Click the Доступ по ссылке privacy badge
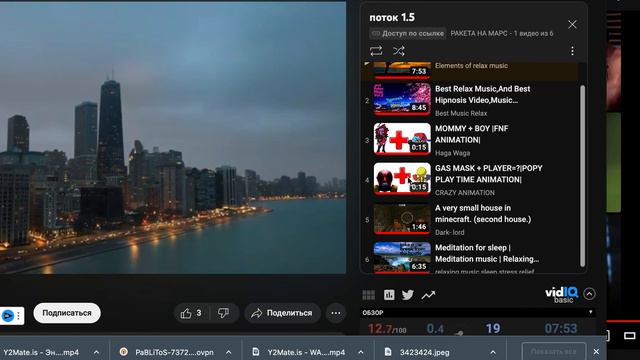 [x=407, y=33]
